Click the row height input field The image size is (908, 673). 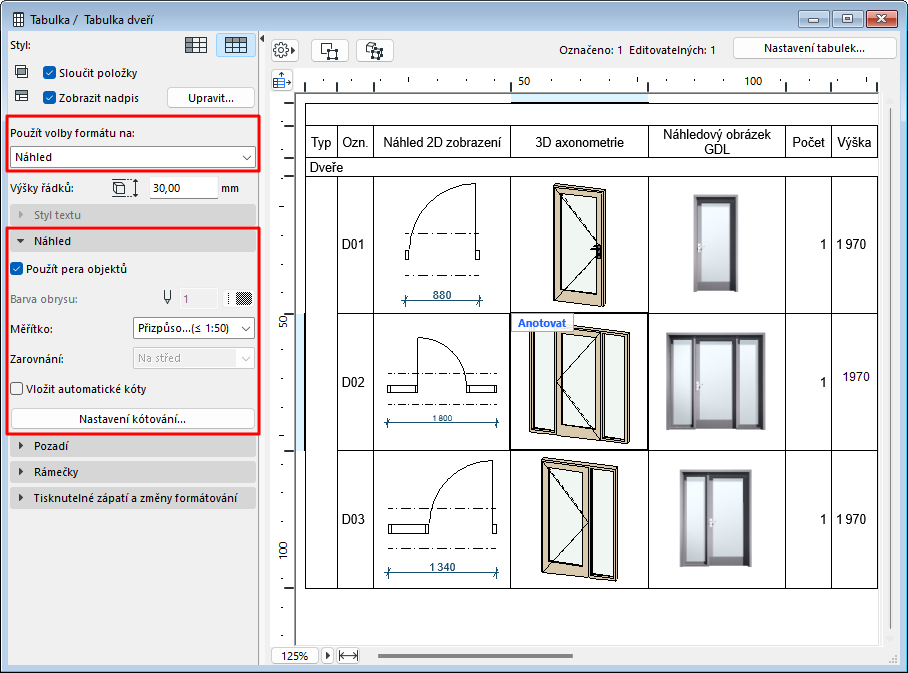tap(182, 188)
